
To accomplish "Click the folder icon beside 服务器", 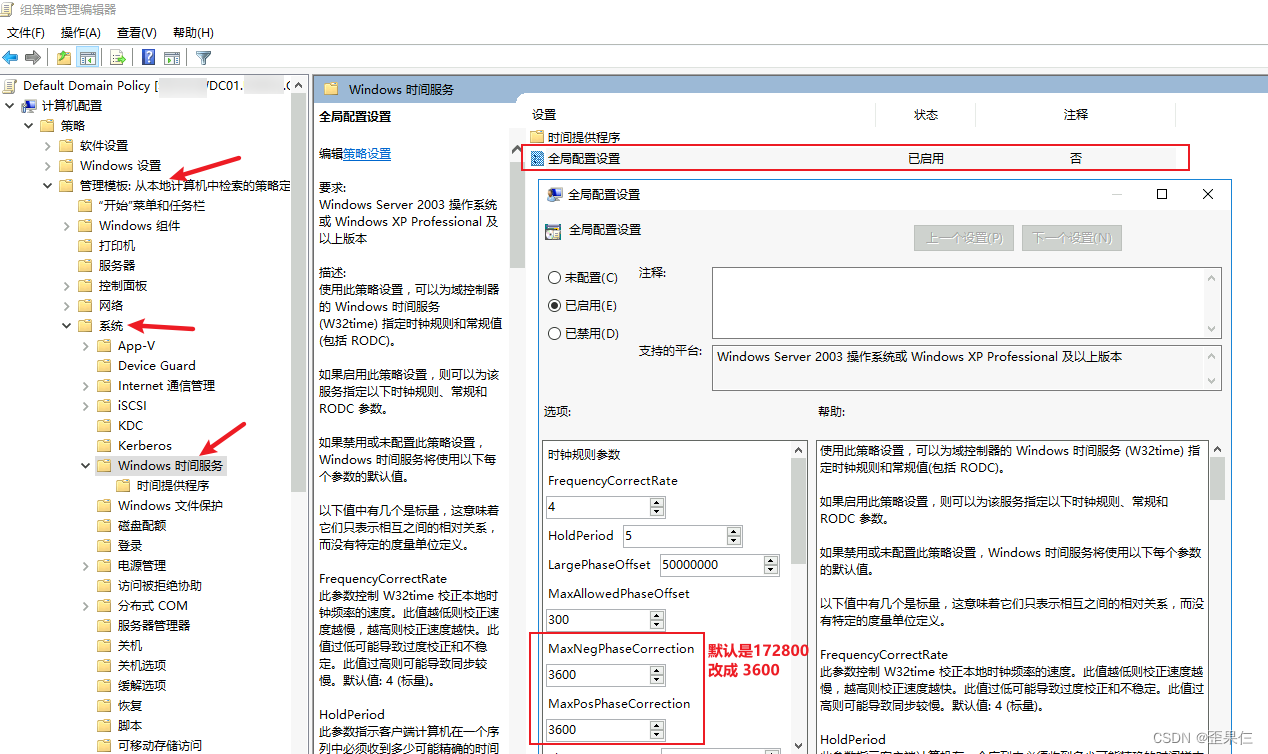I will pos(85,266).
